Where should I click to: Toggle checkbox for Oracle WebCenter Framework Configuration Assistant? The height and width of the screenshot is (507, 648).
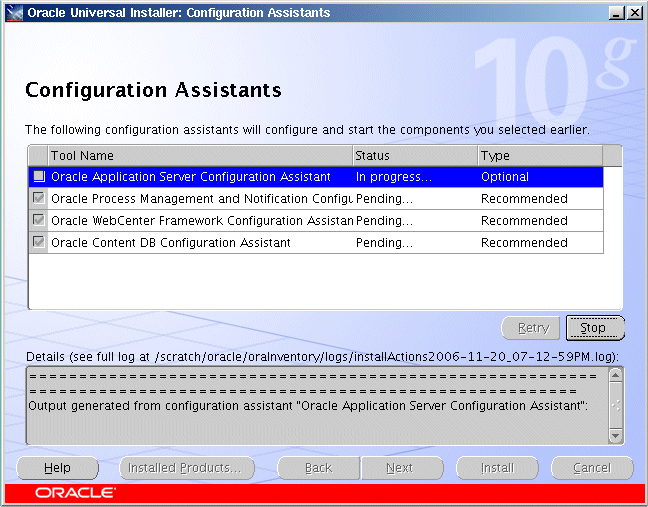[x=39, y=220]
